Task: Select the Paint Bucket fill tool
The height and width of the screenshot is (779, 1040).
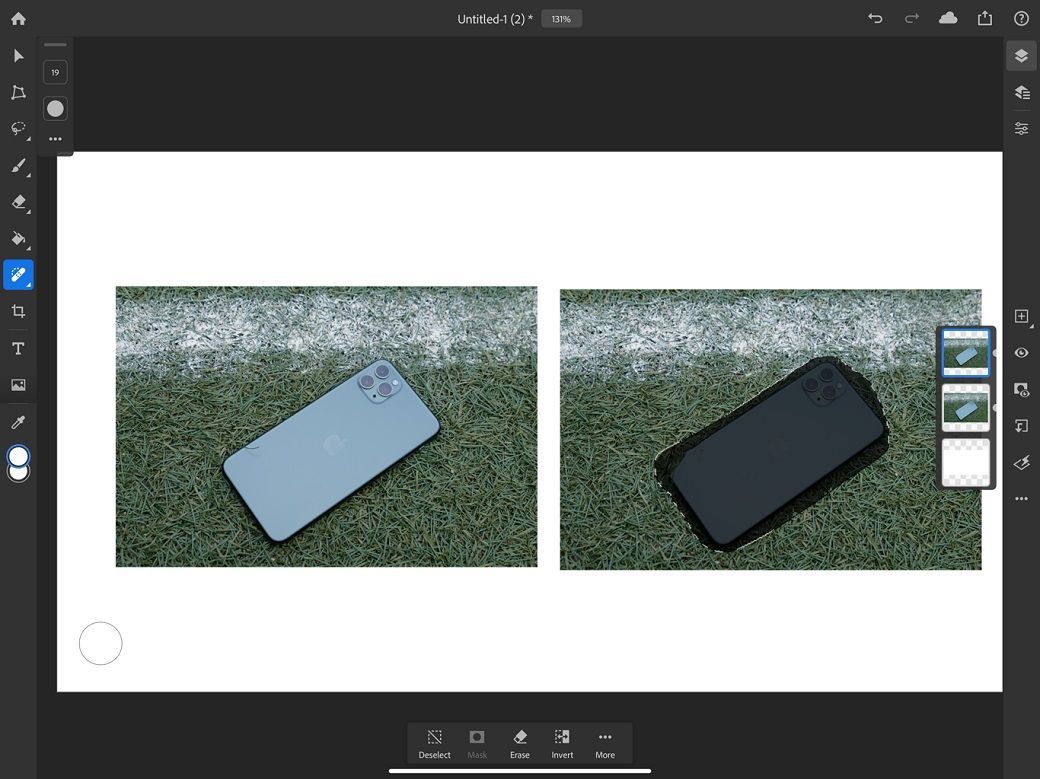Action: [x=16, y=238]
